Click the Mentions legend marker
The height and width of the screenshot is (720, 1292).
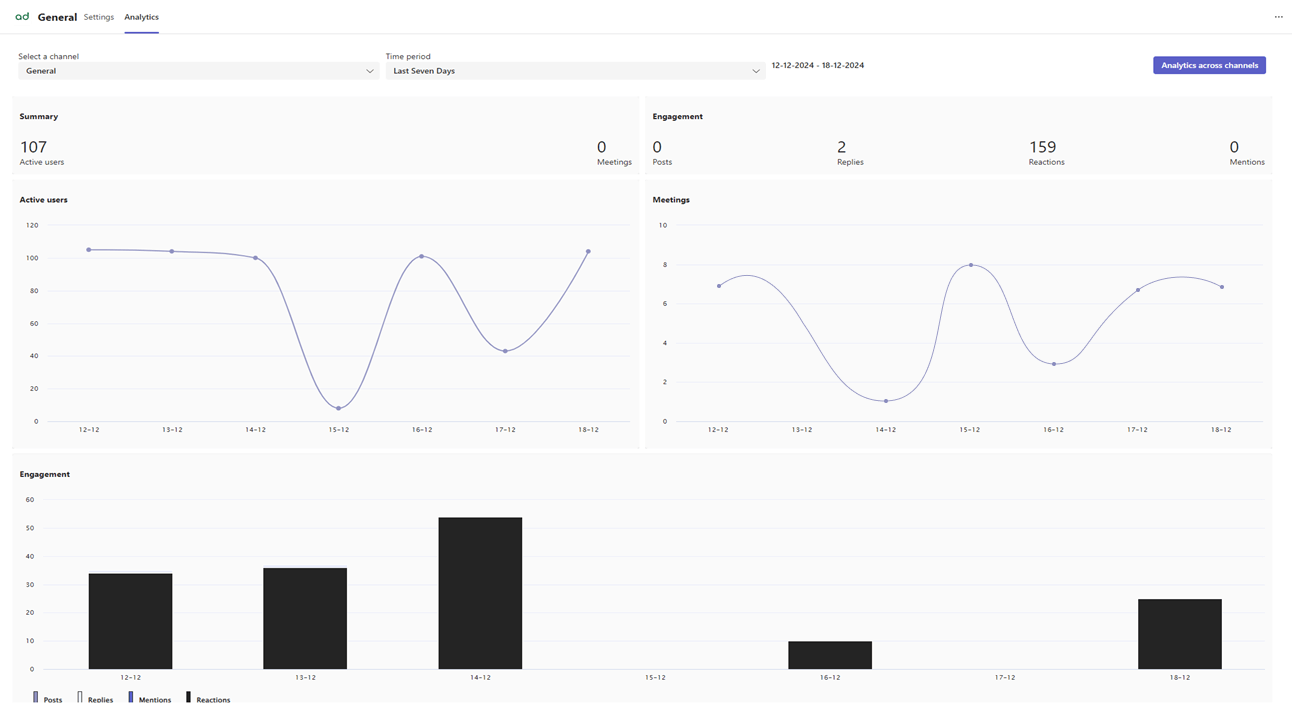point(131,697)
